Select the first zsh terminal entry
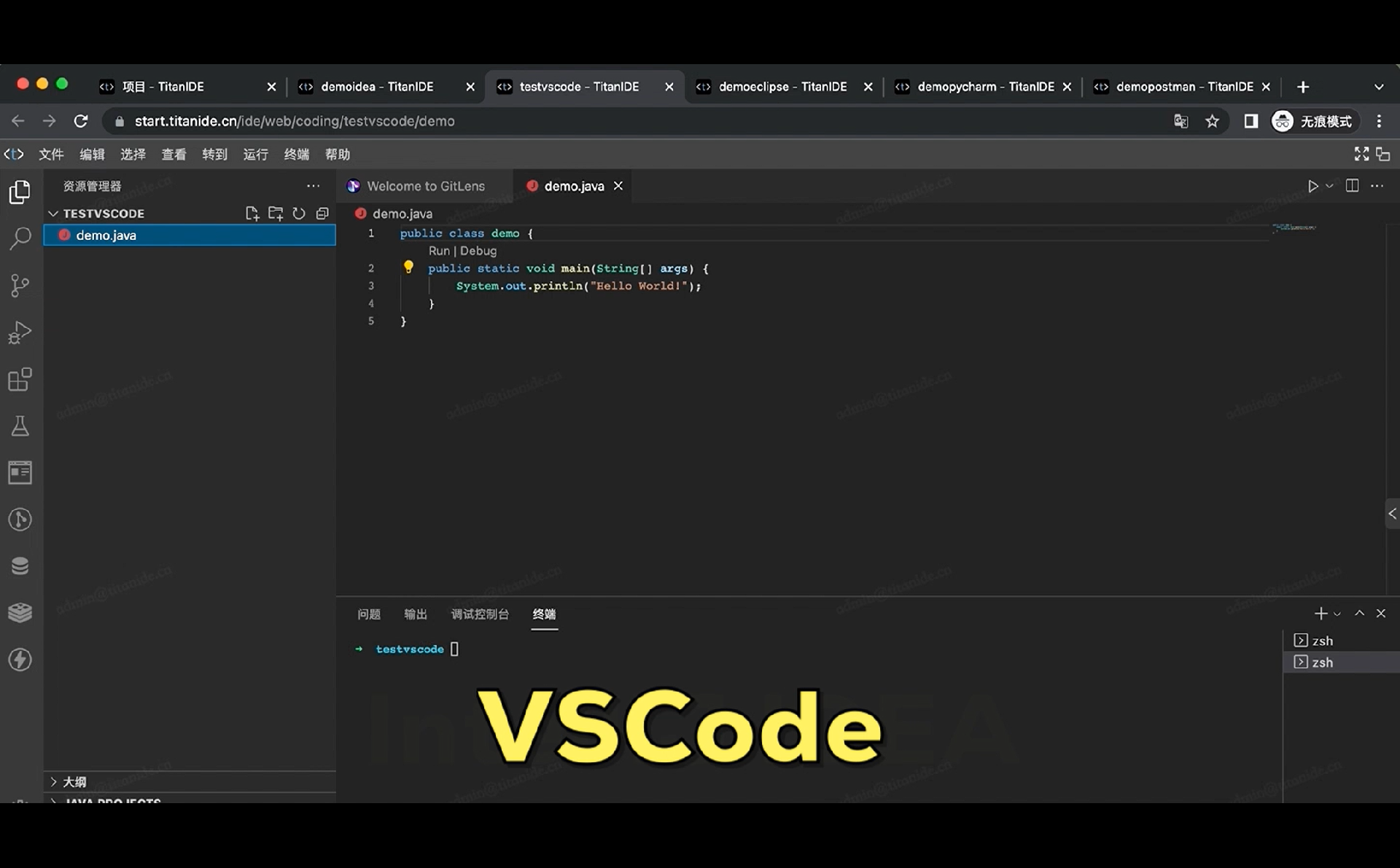Image resolution: width=1400 pixels, height=868 pixels. [x=1321, y=641]
